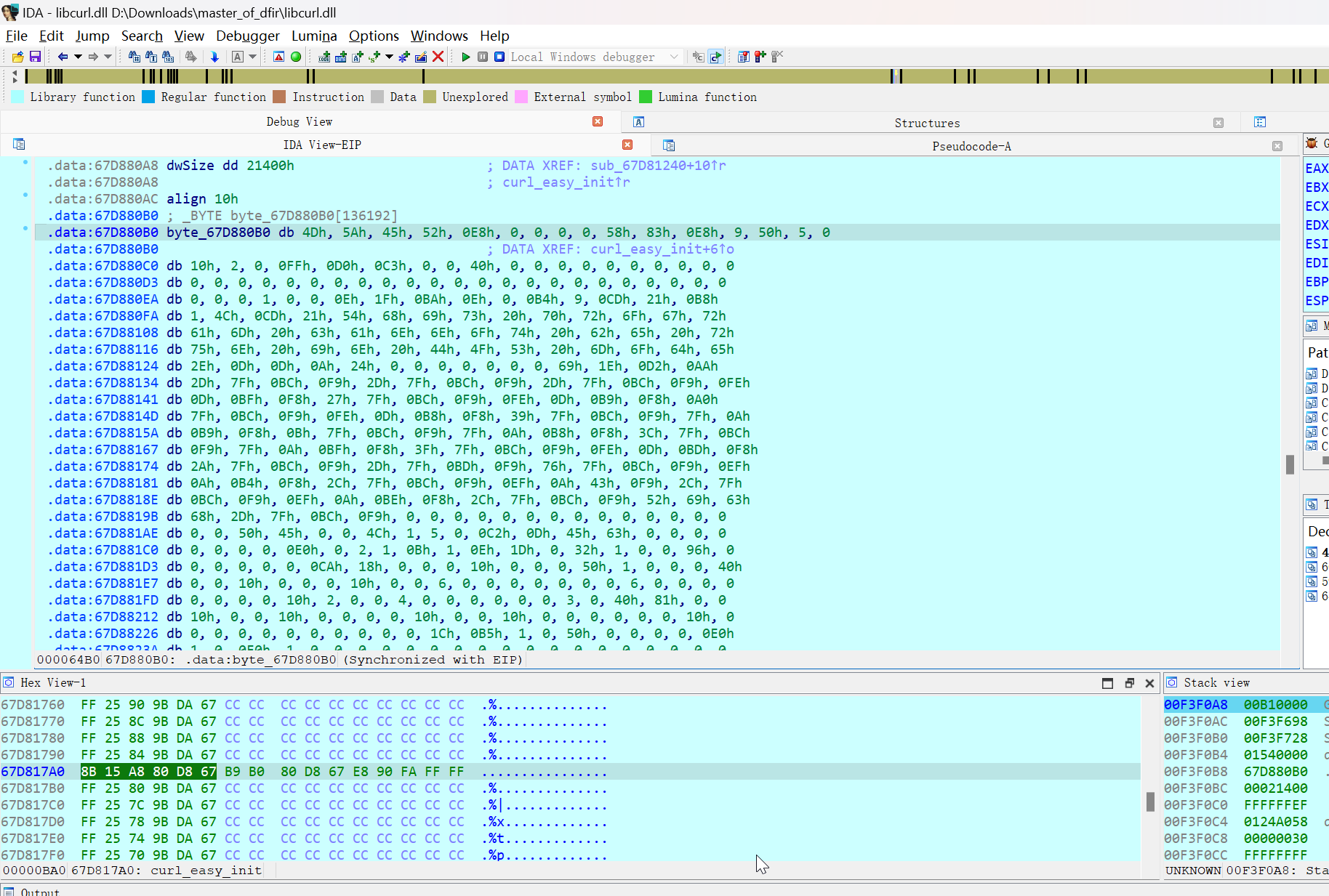This screenshot has width=1329, height=896.
Task: Click the Regular function blue swatch
Action: [x=148, y=97]
